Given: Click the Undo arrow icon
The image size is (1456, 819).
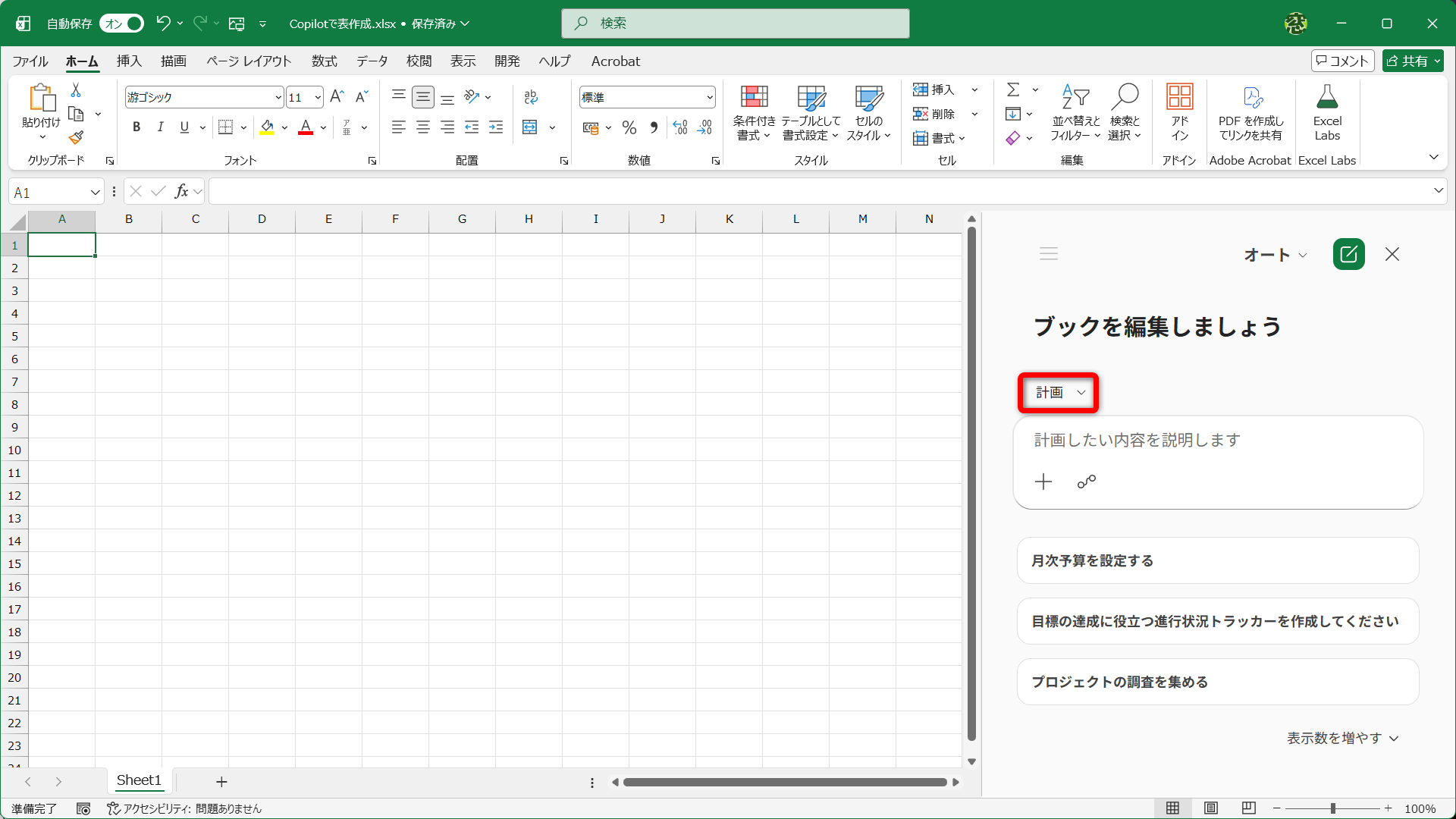Looking at the screenshot, I should [x=163, y=24].
